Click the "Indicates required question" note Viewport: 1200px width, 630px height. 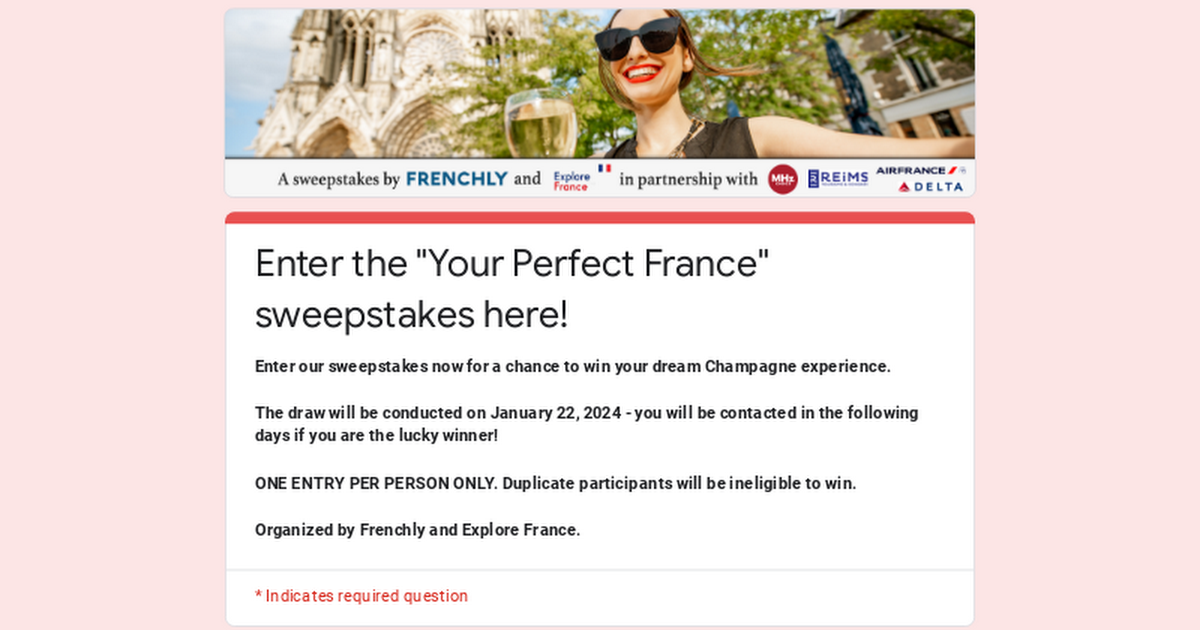(x=361, y=596)
